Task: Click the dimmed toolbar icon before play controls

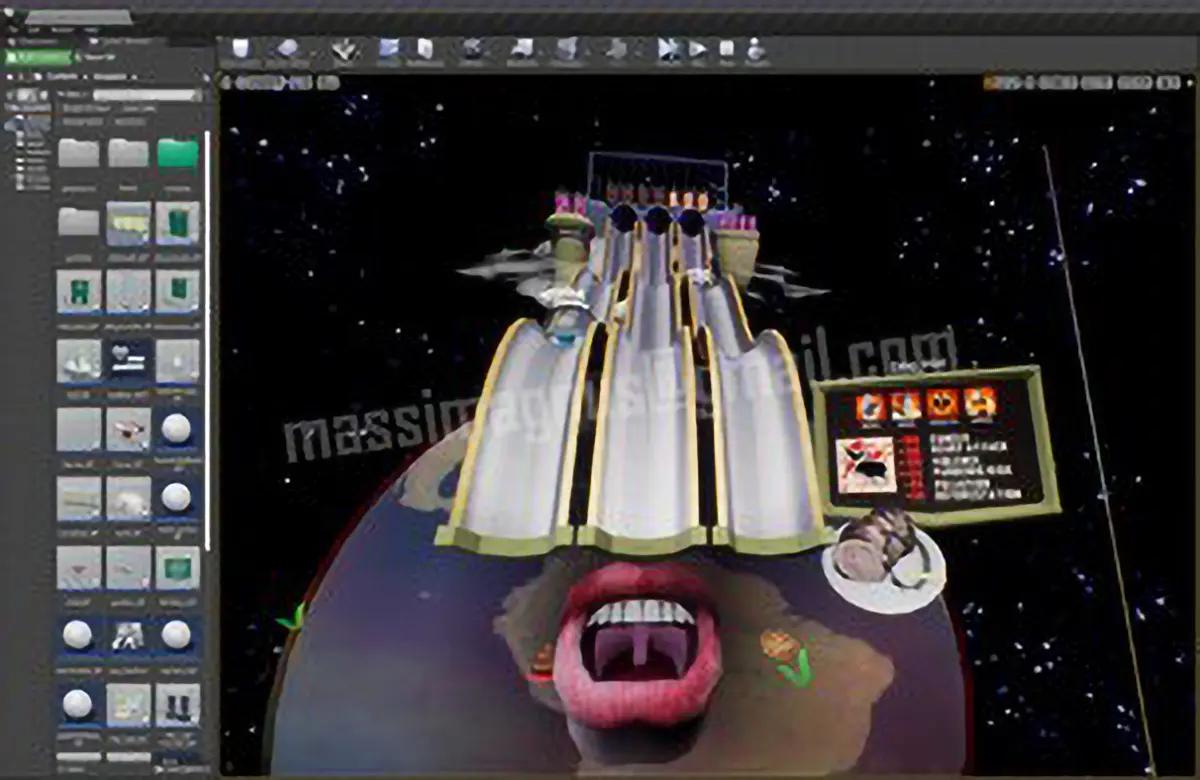Action: [617, 50]
